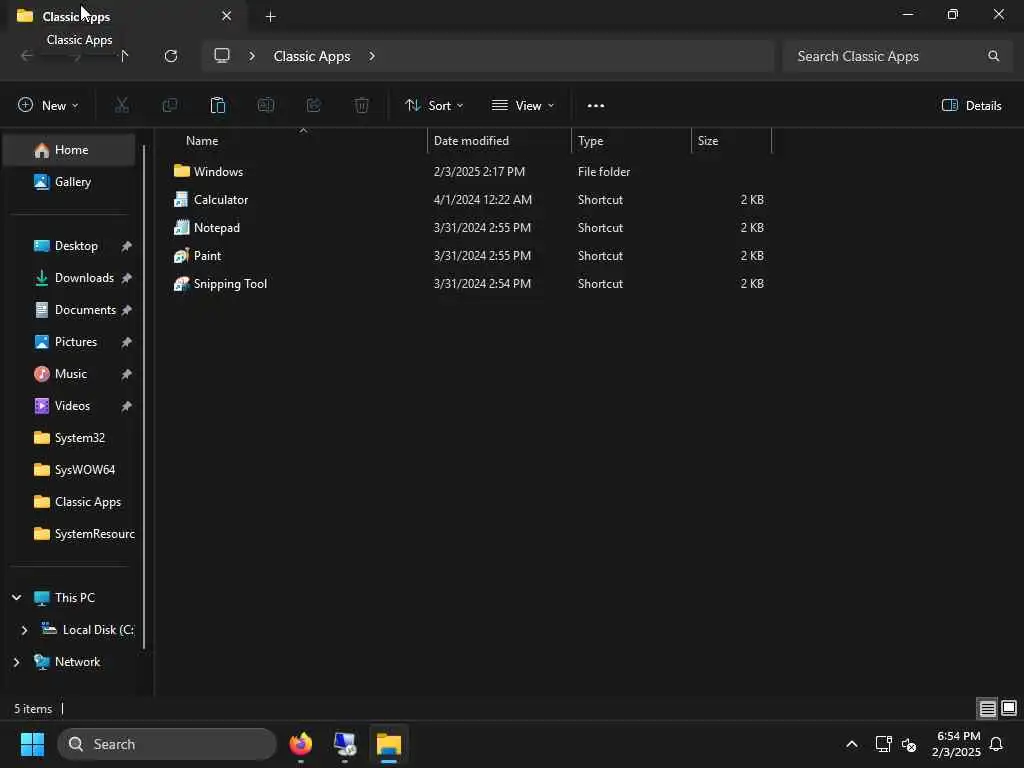This screenshot has height=768, width=1024.
Task: Open the Sort options dropdown
Action: (x=434, y=105)
